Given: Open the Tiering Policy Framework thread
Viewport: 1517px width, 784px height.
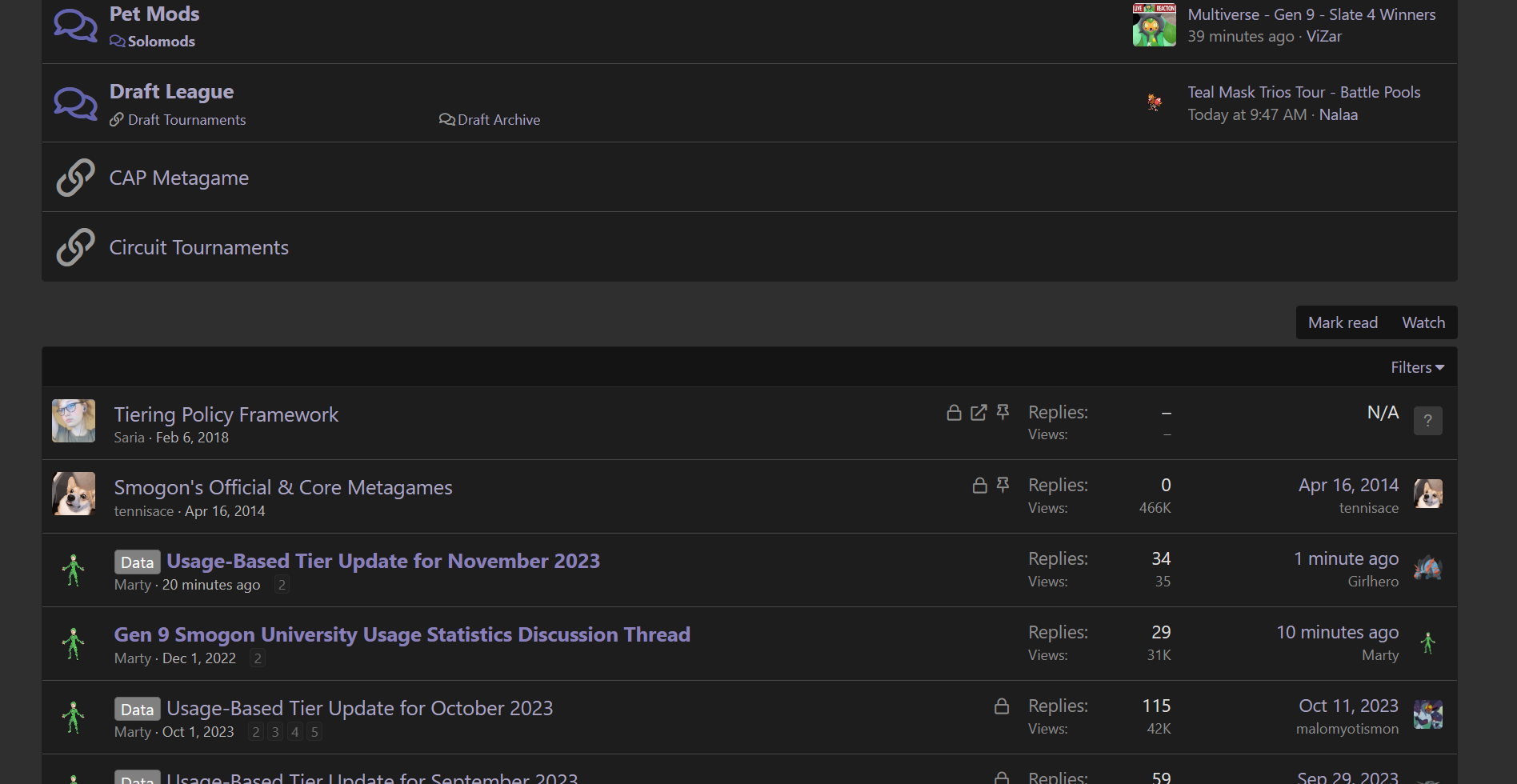Looking at the screenshot, I should point(226,414).
